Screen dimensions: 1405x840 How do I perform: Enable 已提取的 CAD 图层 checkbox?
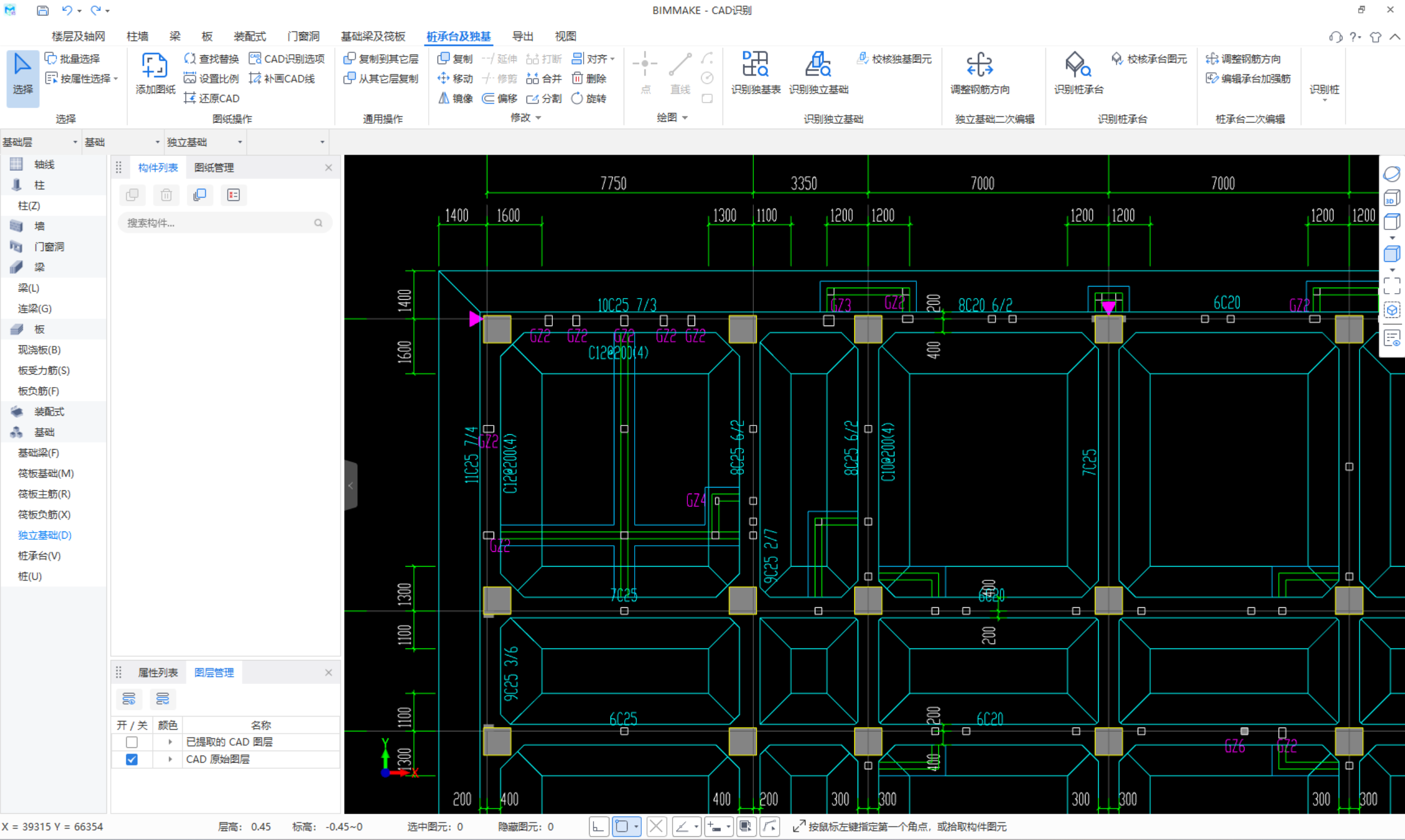[x=132, y=742]
